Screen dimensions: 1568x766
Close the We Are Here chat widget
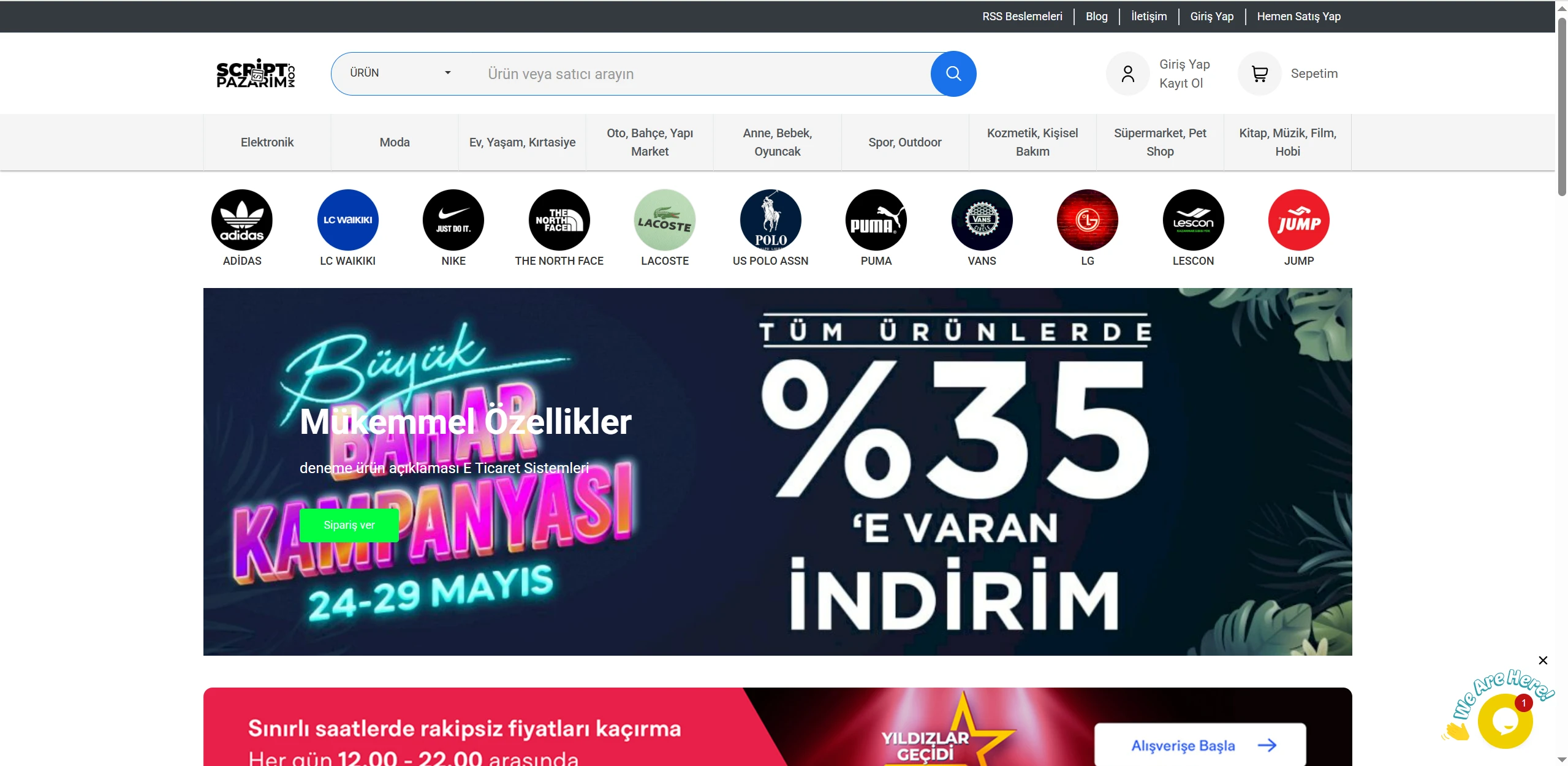(x=1543, y=660)
